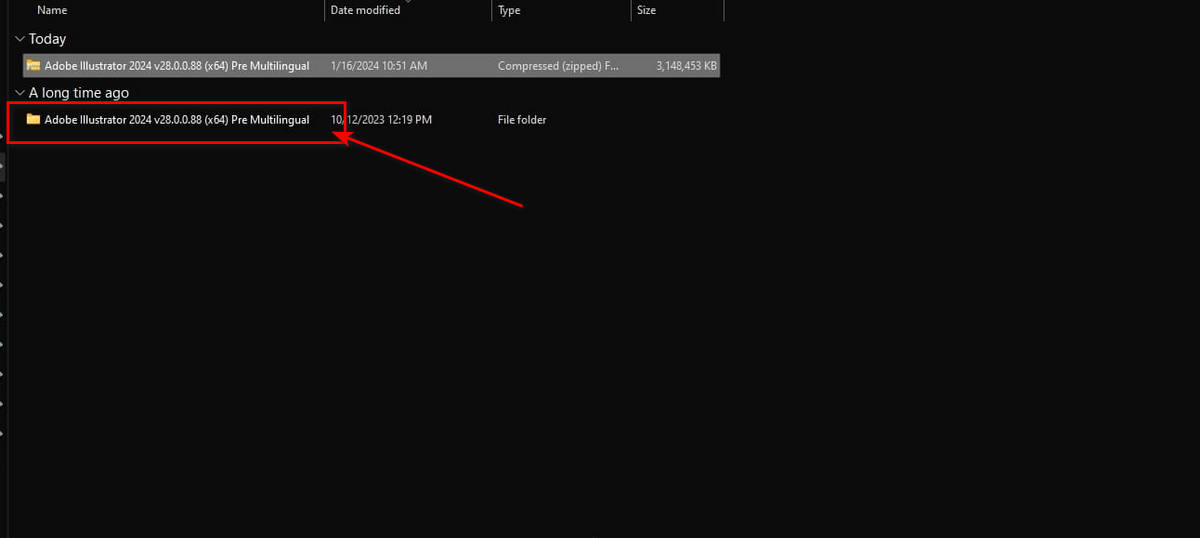Click the zipped Adobe Illustrator archive icon
1200x538 pixels.
point(34,66)
